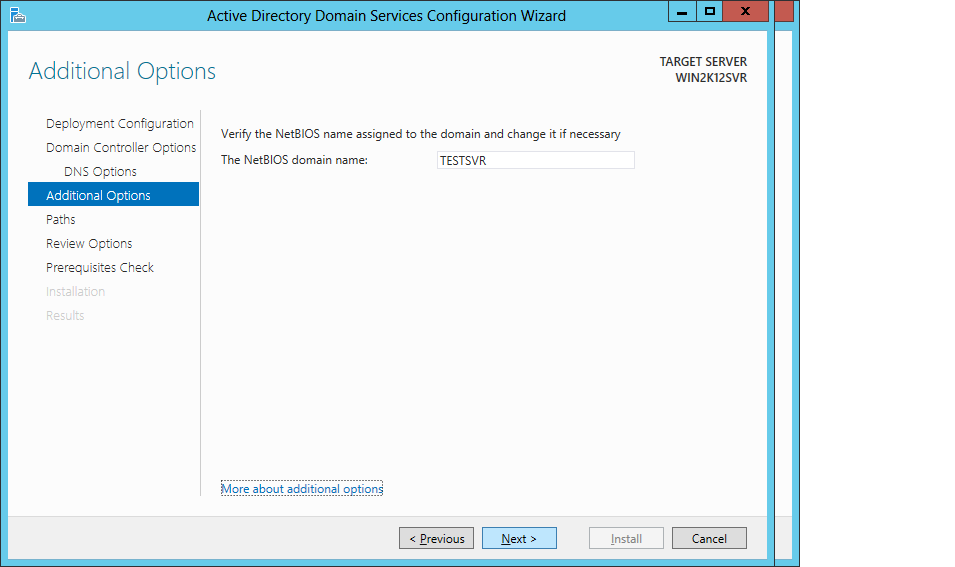The width and height of the screenshot is (955, 567).
Task: Open More about additional options link
Action: click(301, 488)
